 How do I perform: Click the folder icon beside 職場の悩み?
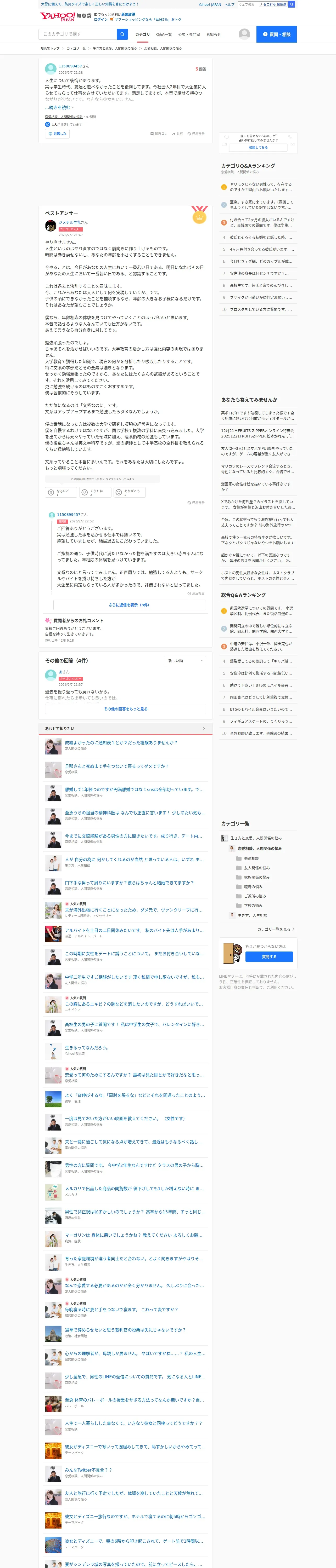(x=239, y=887)
